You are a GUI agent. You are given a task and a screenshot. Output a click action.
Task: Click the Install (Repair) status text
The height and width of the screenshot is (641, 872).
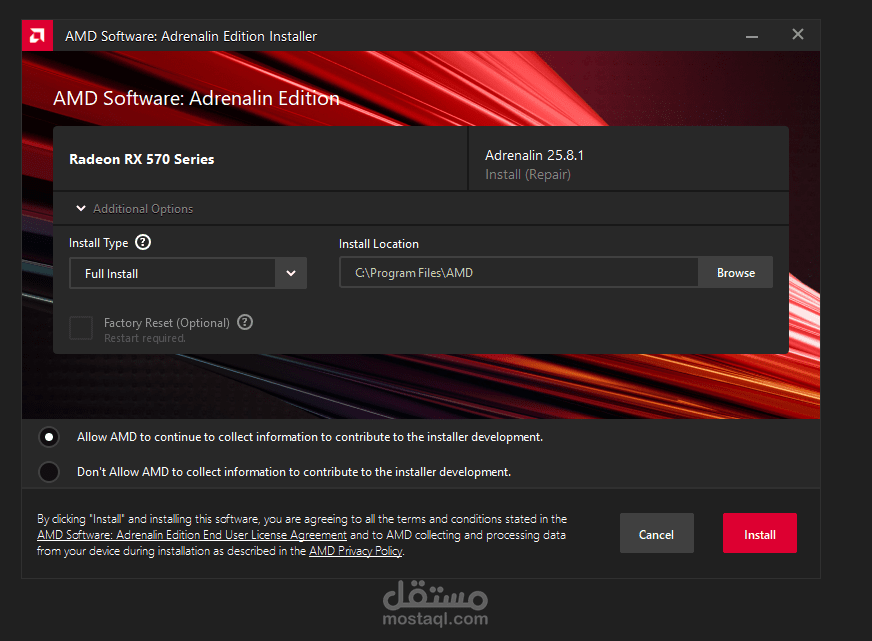coord(528,175)
